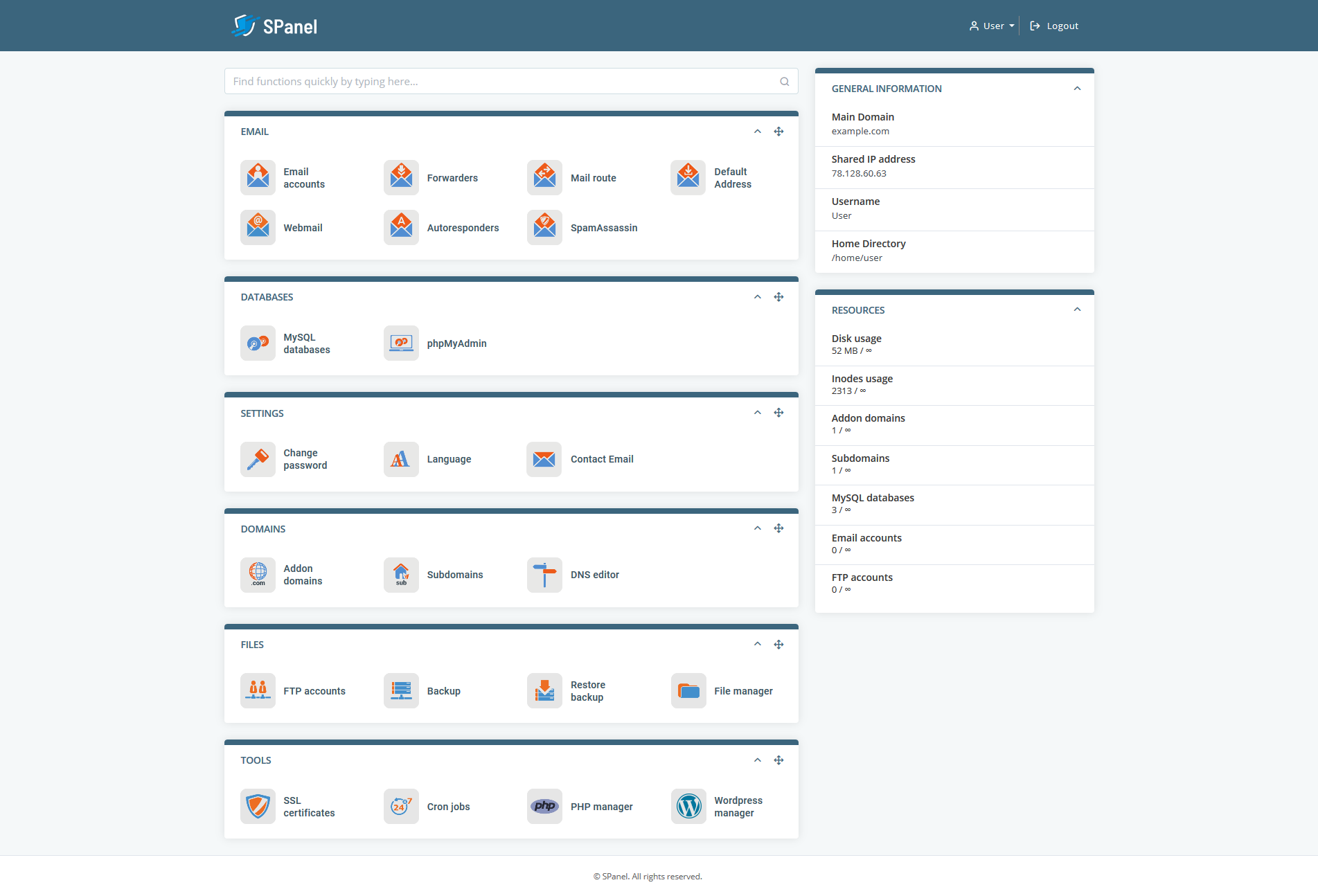This screenshot has width=1318, height=896.
Task: Click the move handle of Files section
Action: tap(779, 645)
